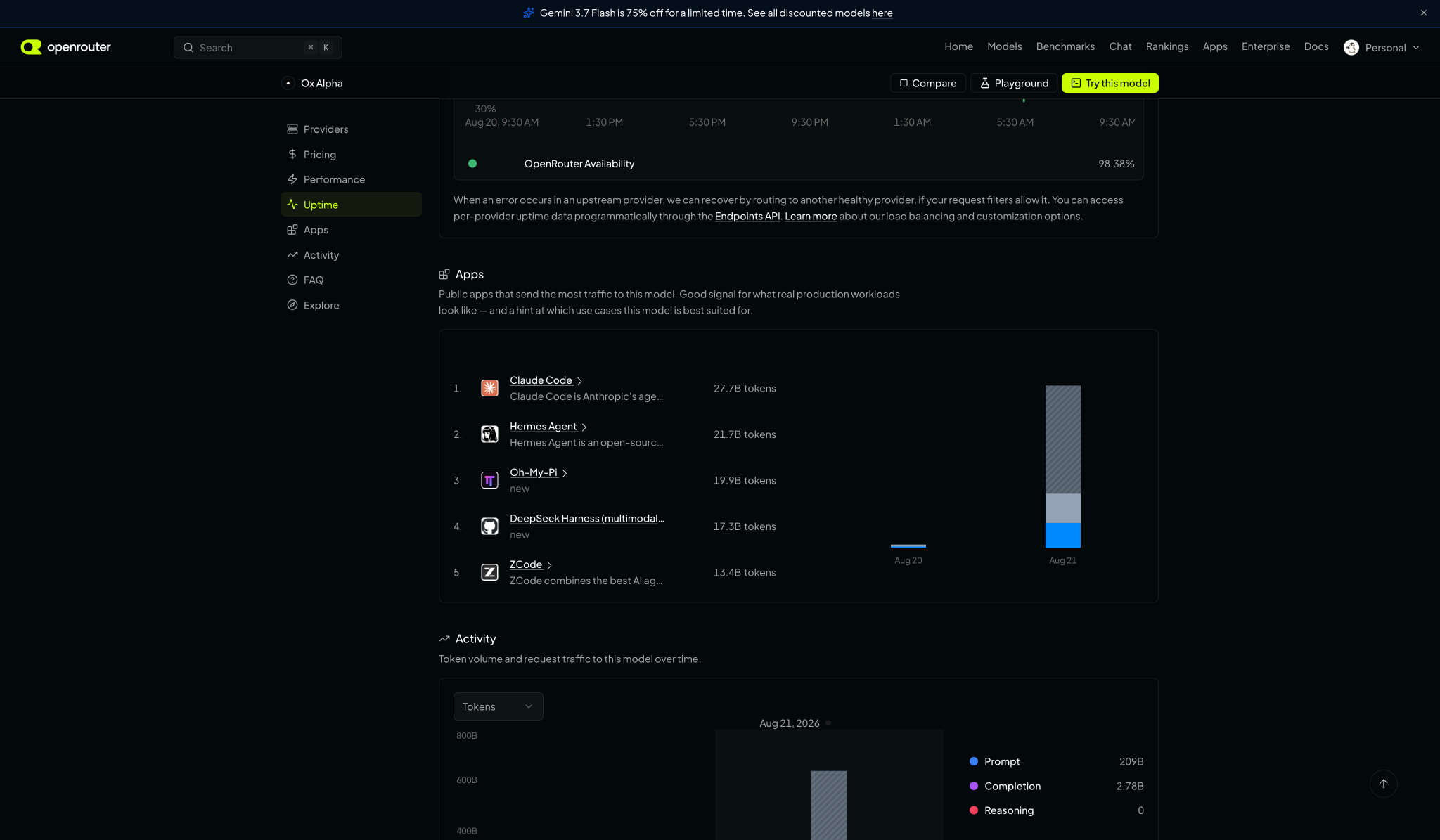
Task: Click the OpenRouter logo
Action: tap(65, 47)
